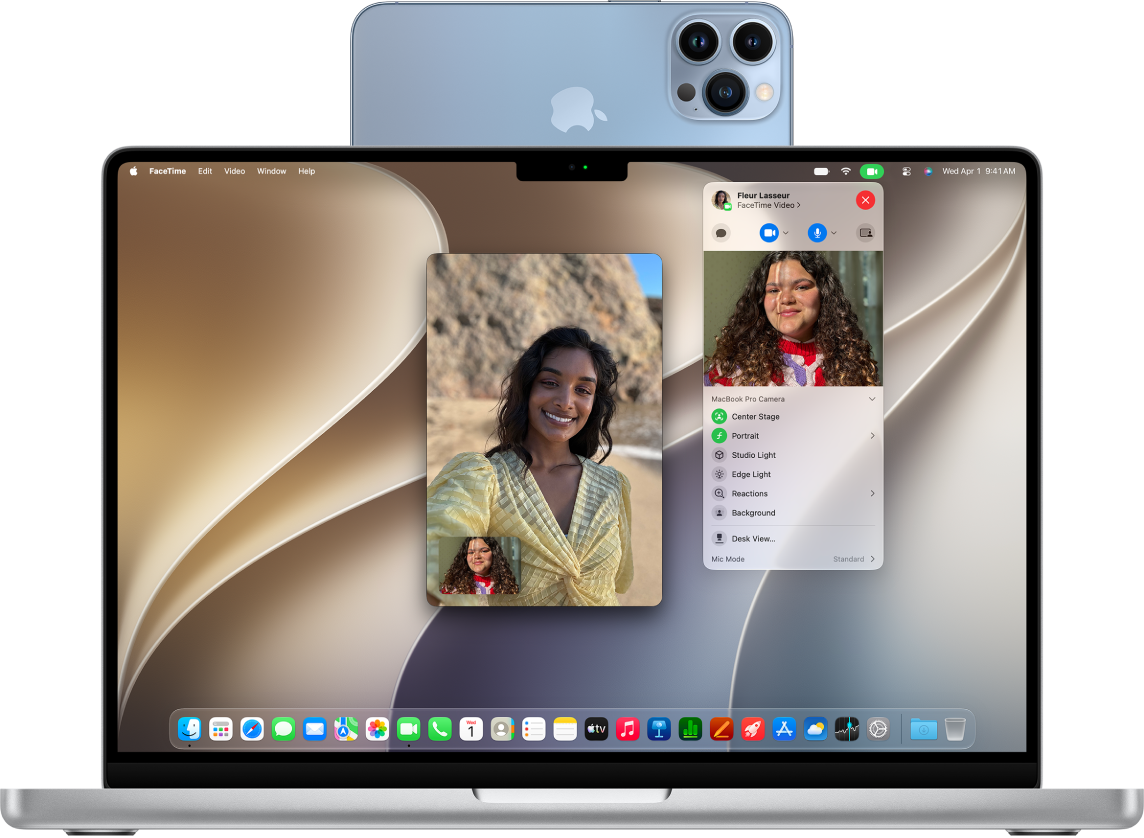Image resolution: width=1144 pixels, height=838 pixels.
Task: Open Trash in the Dock
Action: [955, 729]
